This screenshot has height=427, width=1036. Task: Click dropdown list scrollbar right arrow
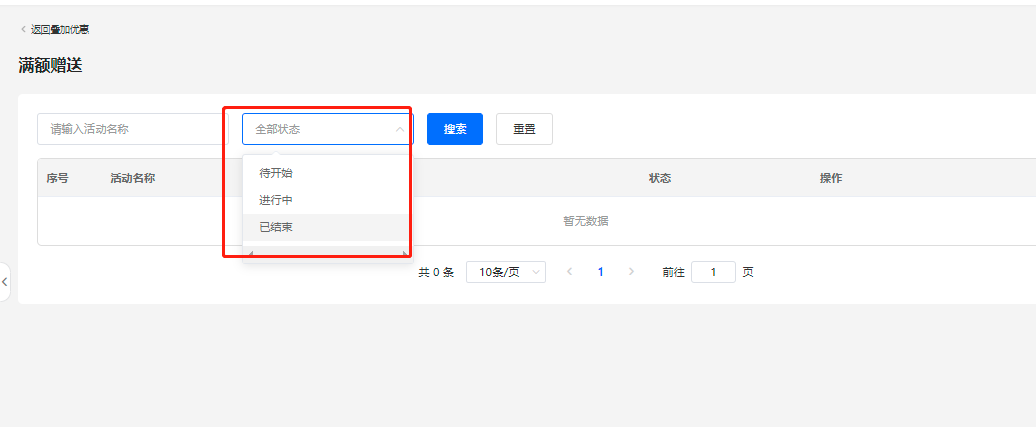click(x=404, y=254)
